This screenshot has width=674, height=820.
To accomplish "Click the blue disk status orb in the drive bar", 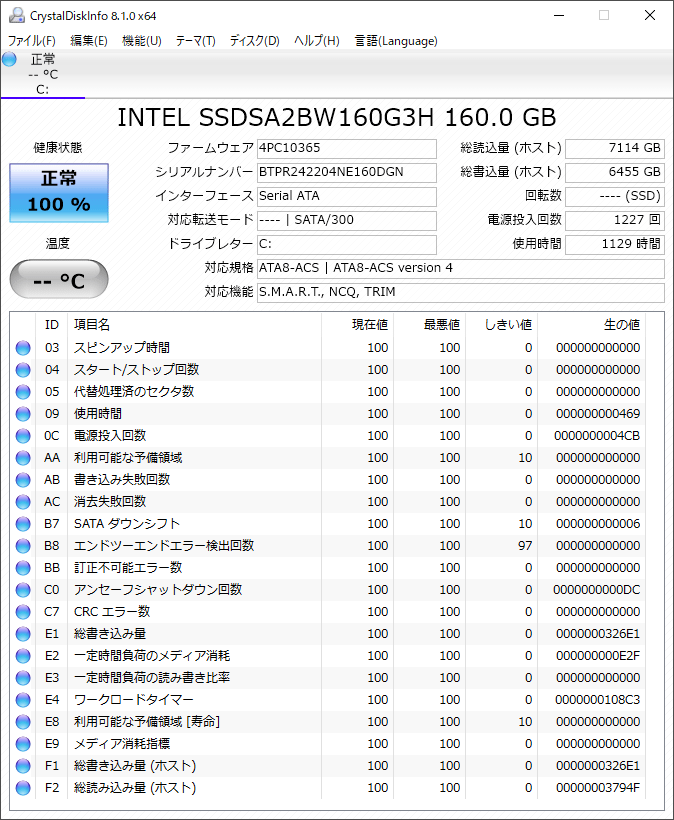I will click(x=9, y=59).
